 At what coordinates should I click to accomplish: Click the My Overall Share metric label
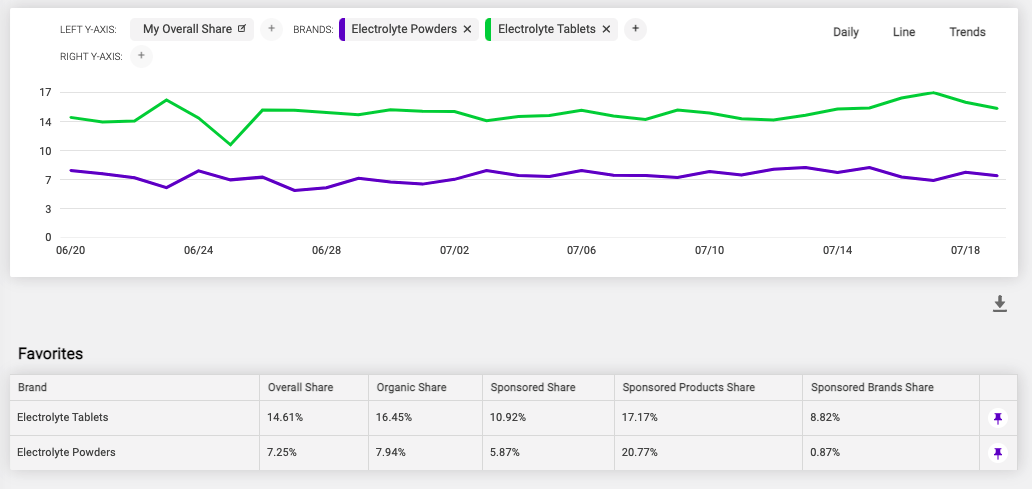pyautogui.click(x=188, y=29)
